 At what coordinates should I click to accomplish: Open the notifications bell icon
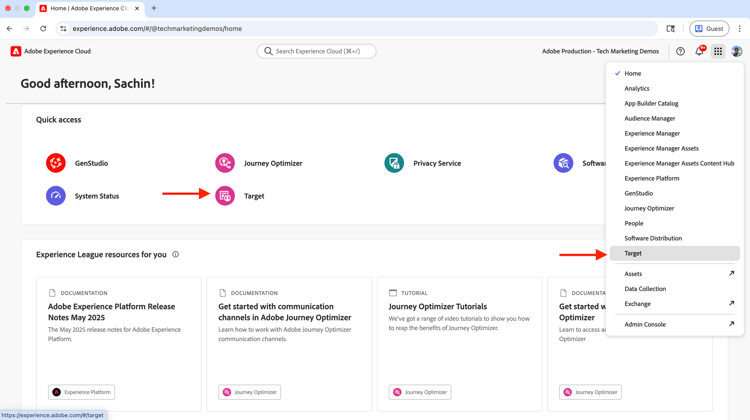coord(699,51)
